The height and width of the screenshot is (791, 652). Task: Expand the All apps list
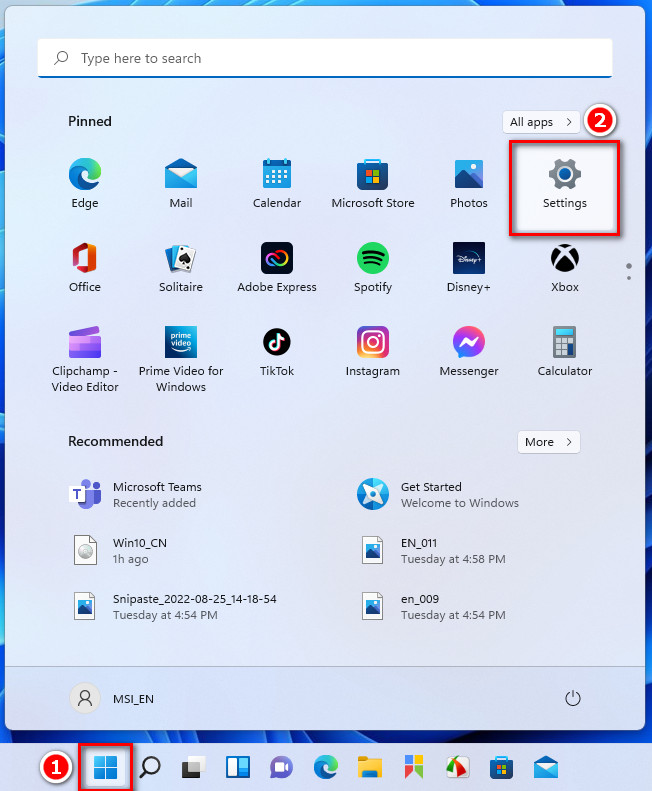(x=541, y=122)
